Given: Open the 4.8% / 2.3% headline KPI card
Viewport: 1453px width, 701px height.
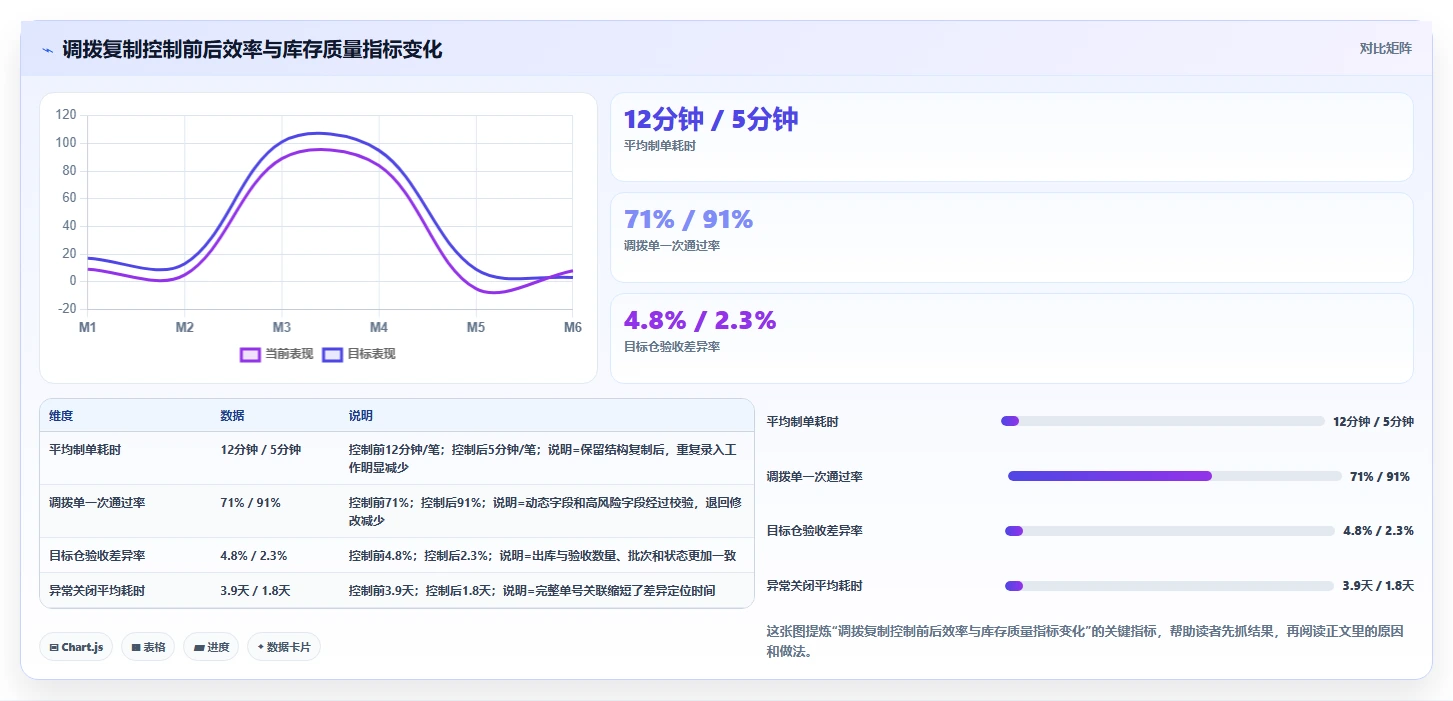Looking at the screenshot, I should click(1011, 338).
